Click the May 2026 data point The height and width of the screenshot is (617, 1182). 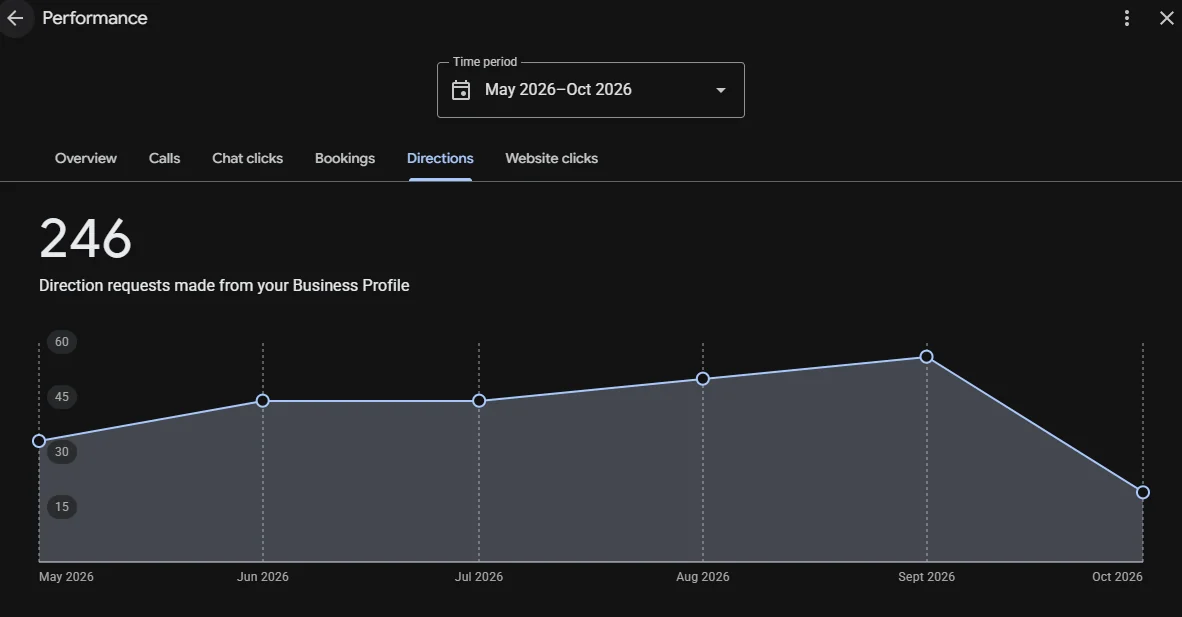(x=39, y=441)
